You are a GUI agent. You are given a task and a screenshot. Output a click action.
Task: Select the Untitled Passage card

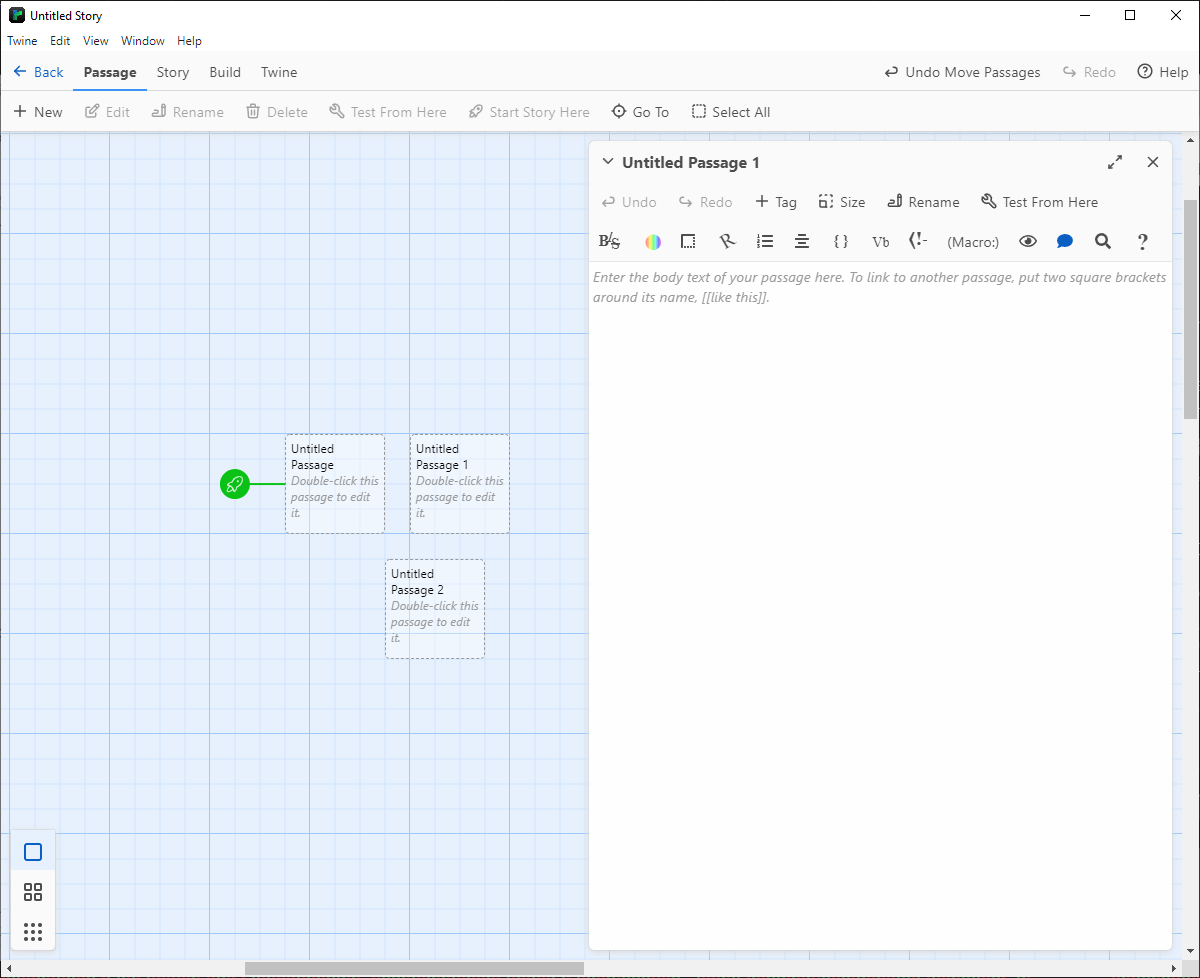[335, 484]
